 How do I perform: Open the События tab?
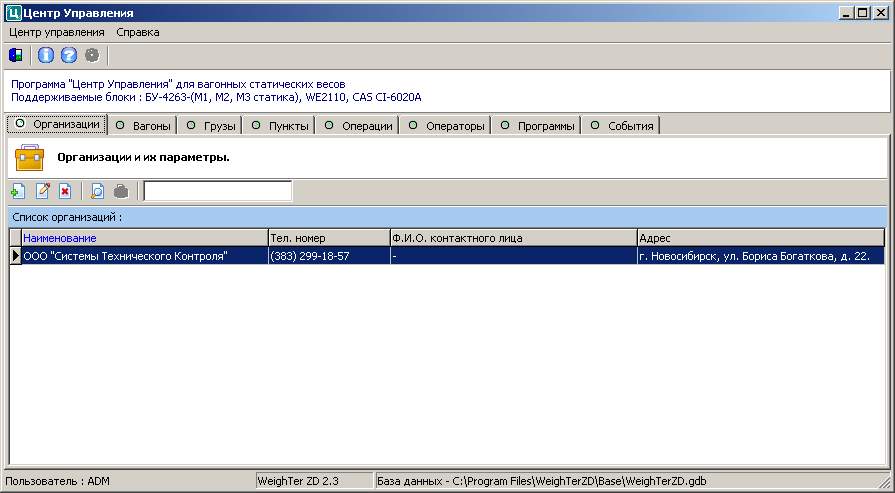[622, 126]
